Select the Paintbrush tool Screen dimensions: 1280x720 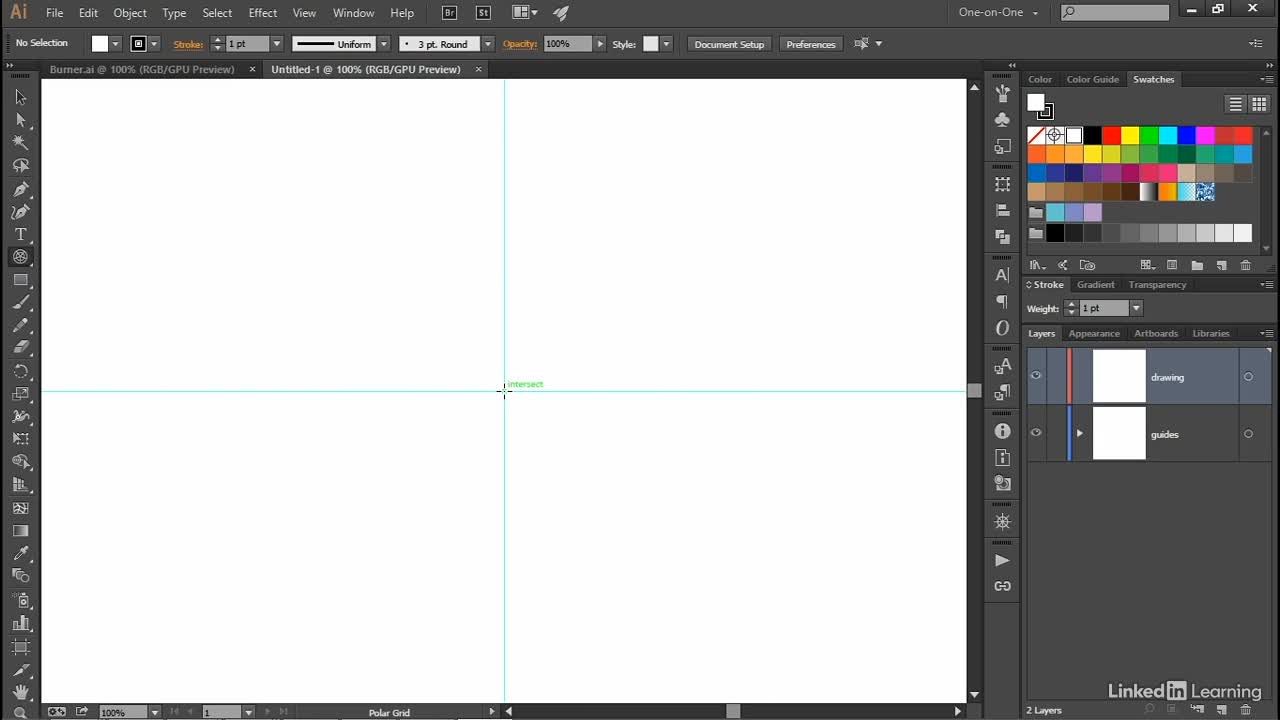[20, 302]
